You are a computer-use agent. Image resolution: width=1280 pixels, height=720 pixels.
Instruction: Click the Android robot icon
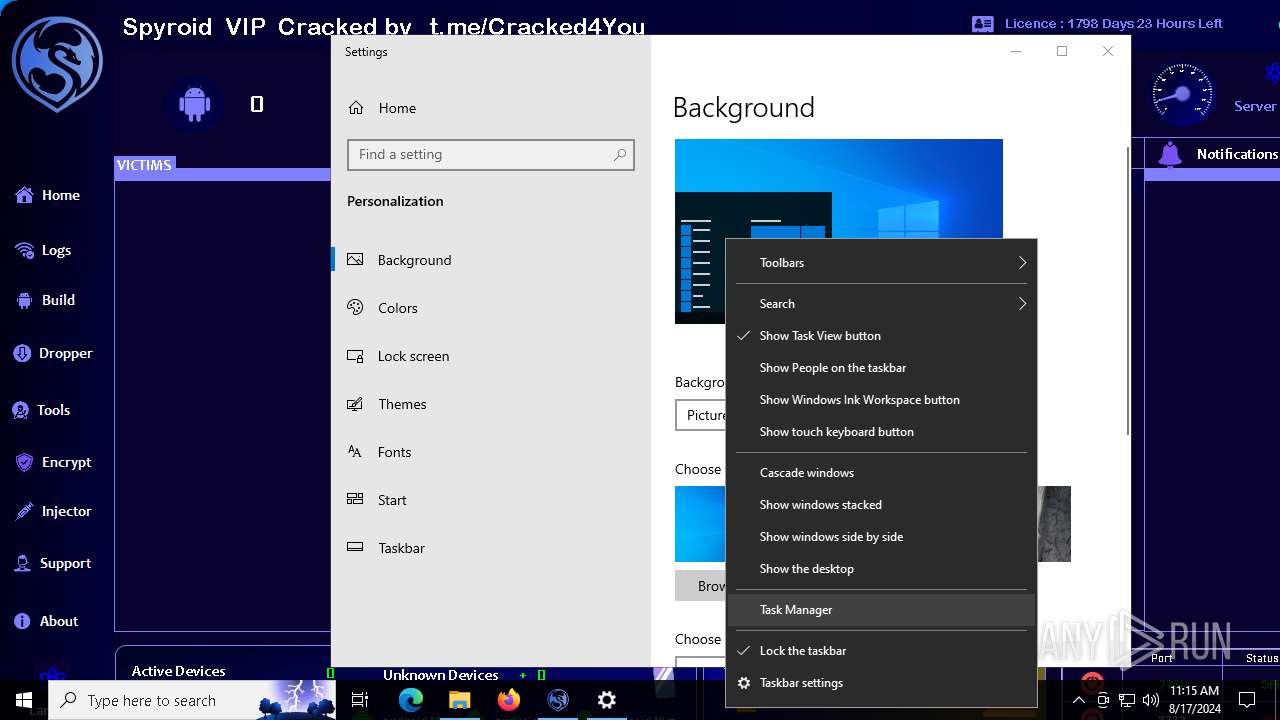click(x=194, y=103)
